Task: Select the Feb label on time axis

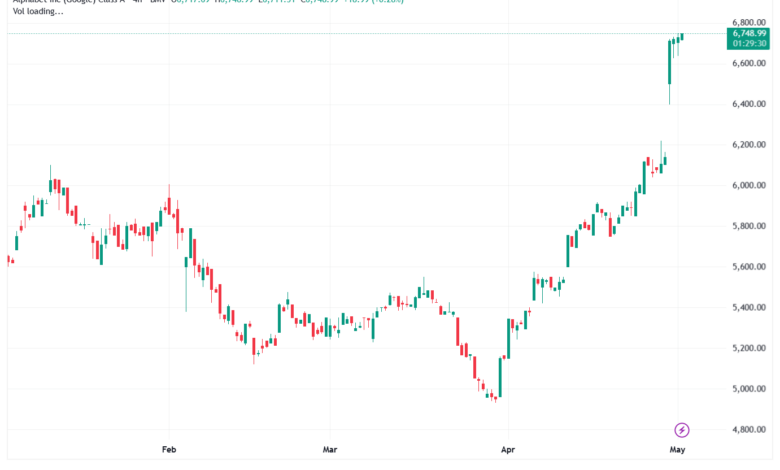Action: point(169,450)
